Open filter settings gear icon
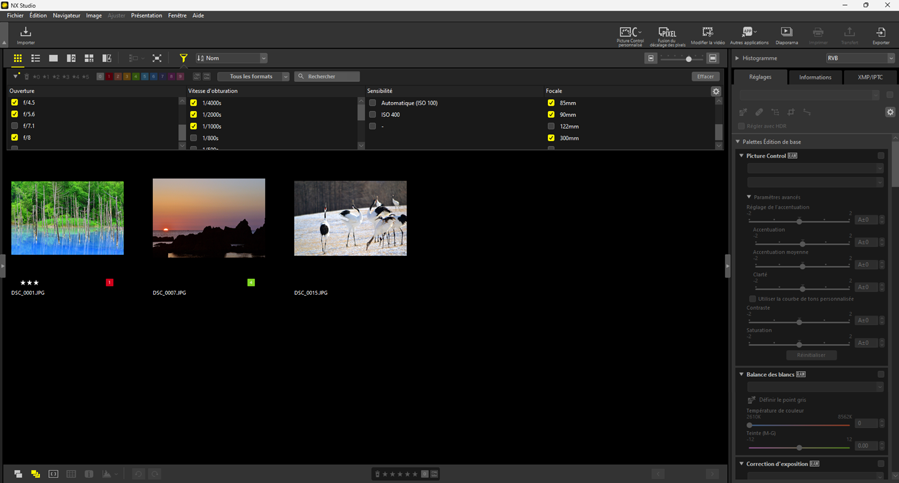This screenshot has height=483, width=899. click(716, 91)
